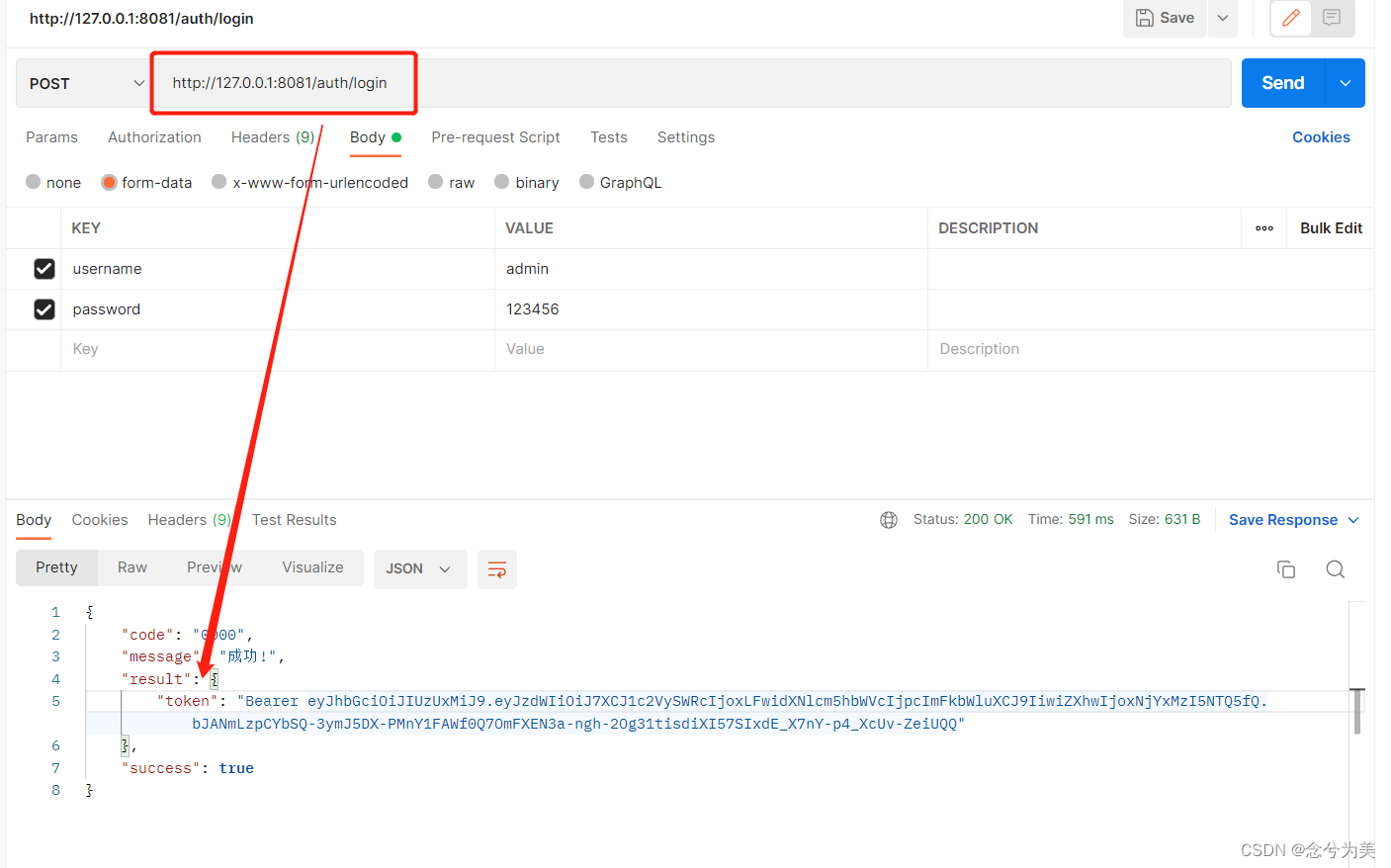Open the JSON format dropdown

coord(419,568)
